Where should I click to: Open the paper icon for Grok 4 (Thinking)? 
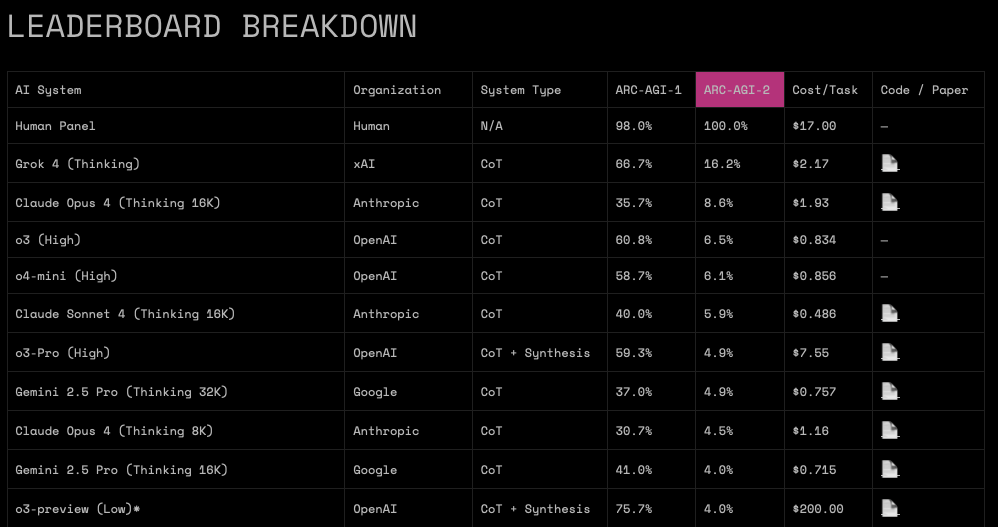coord(889,164)
